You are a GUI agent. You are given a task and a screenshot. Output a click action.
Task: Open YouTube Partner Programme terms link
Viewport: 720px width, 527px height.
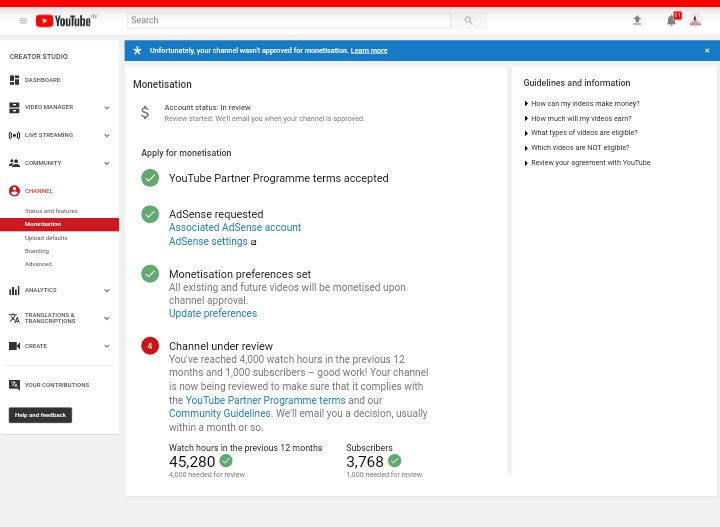point(265,400)
